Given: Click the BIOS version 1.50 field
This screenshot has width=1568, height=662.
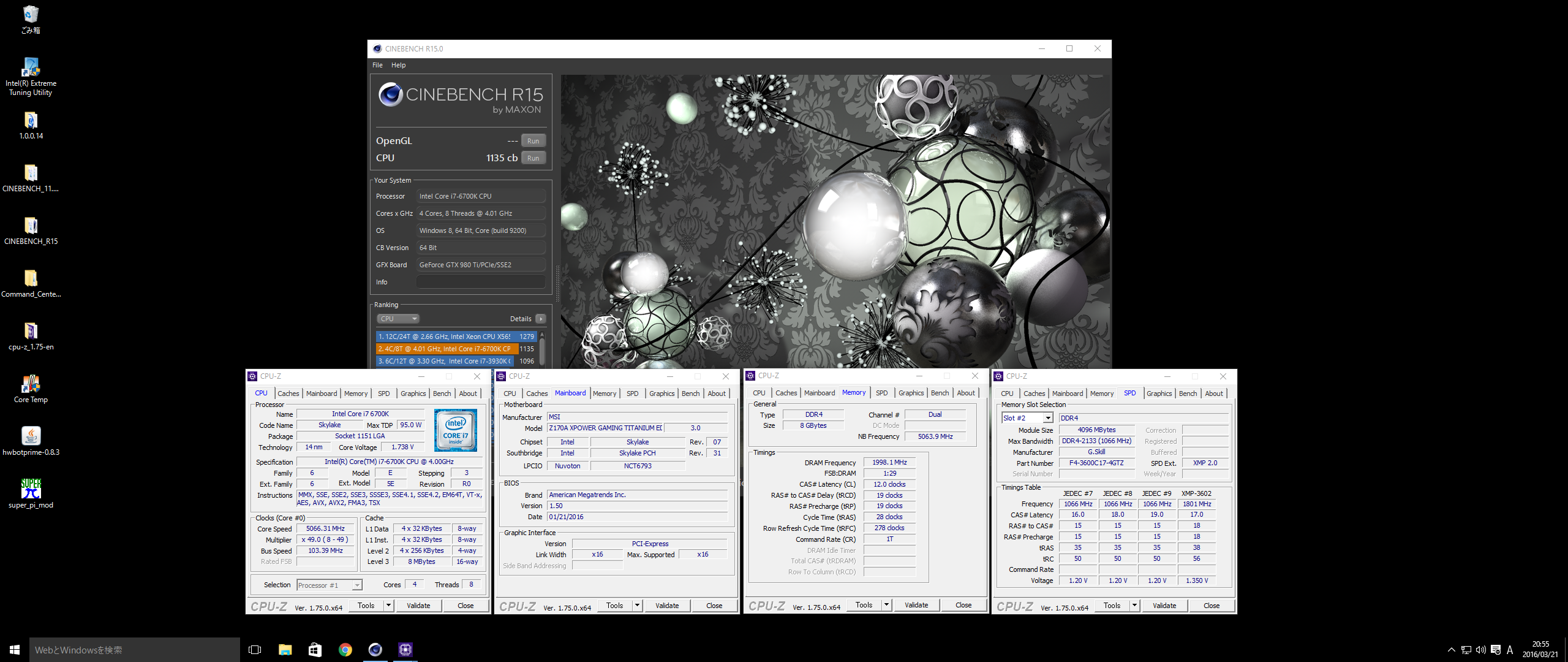Looking at the screenshot, I should (x=637, y=506).
